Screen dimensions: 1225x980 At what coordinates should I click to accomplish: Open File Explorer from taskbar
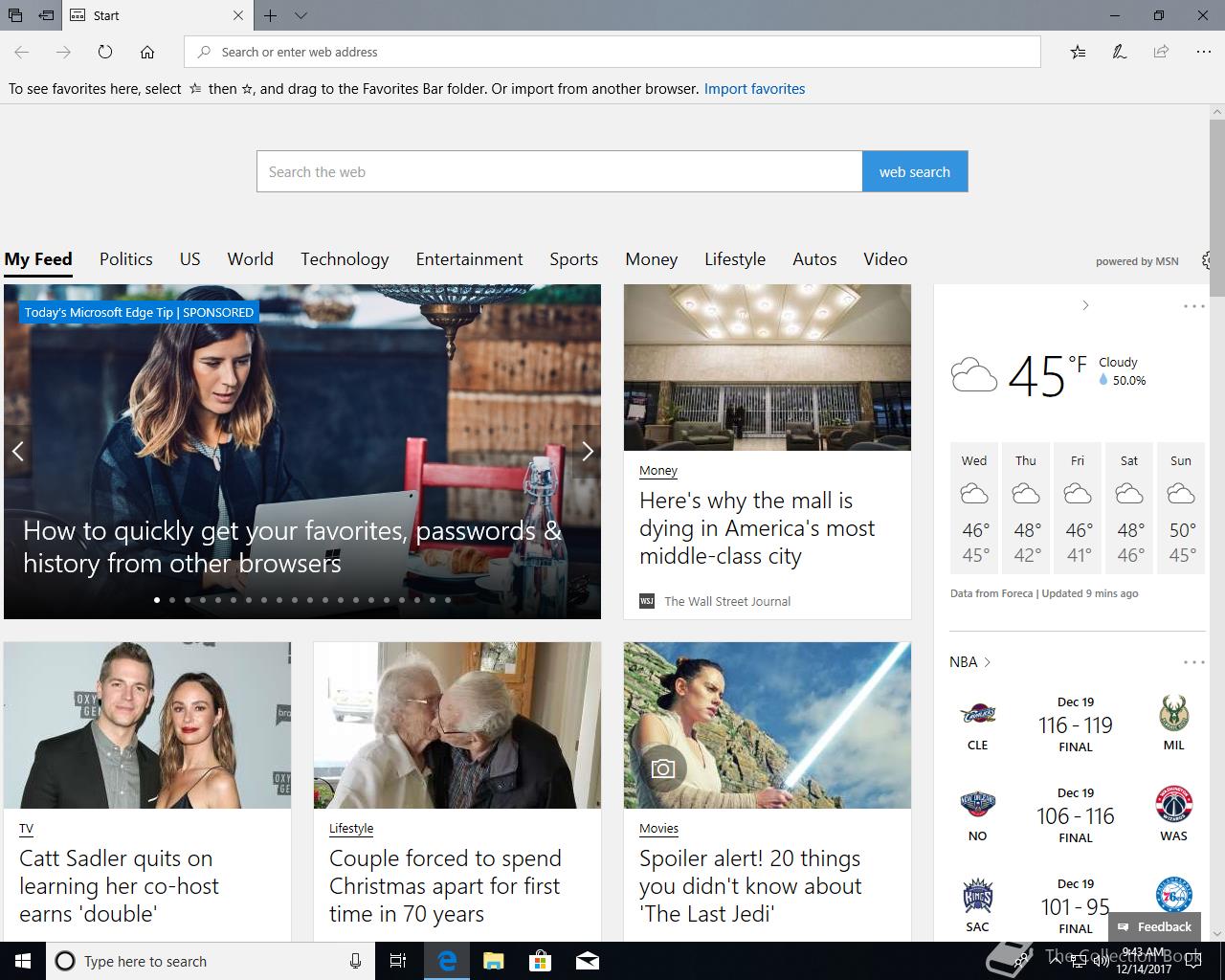[x=494, y=961]
